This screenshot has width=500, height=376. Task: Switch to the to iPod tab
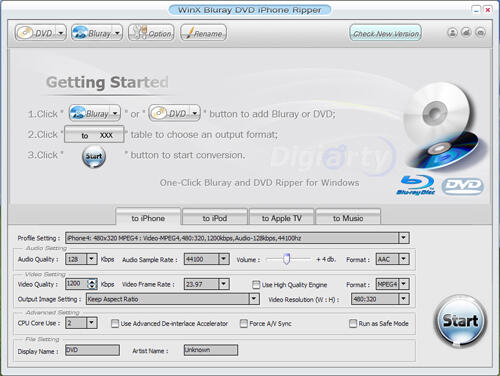215,217
